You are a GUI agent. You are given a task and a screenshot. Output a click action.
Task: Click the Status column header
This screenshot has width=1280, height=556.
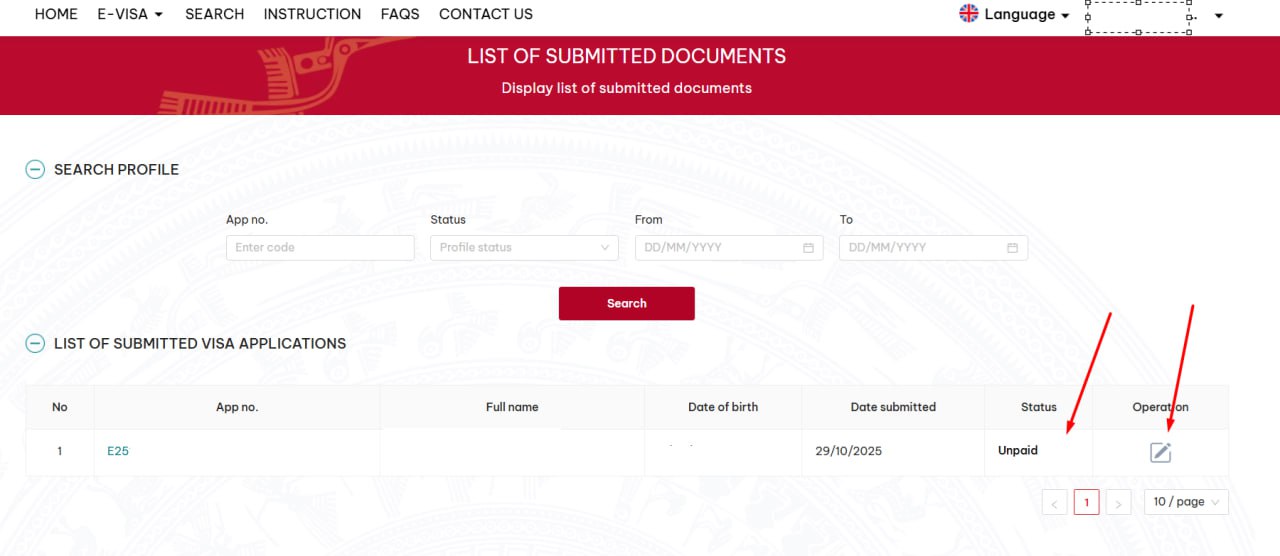click(x=1038, y=407)
